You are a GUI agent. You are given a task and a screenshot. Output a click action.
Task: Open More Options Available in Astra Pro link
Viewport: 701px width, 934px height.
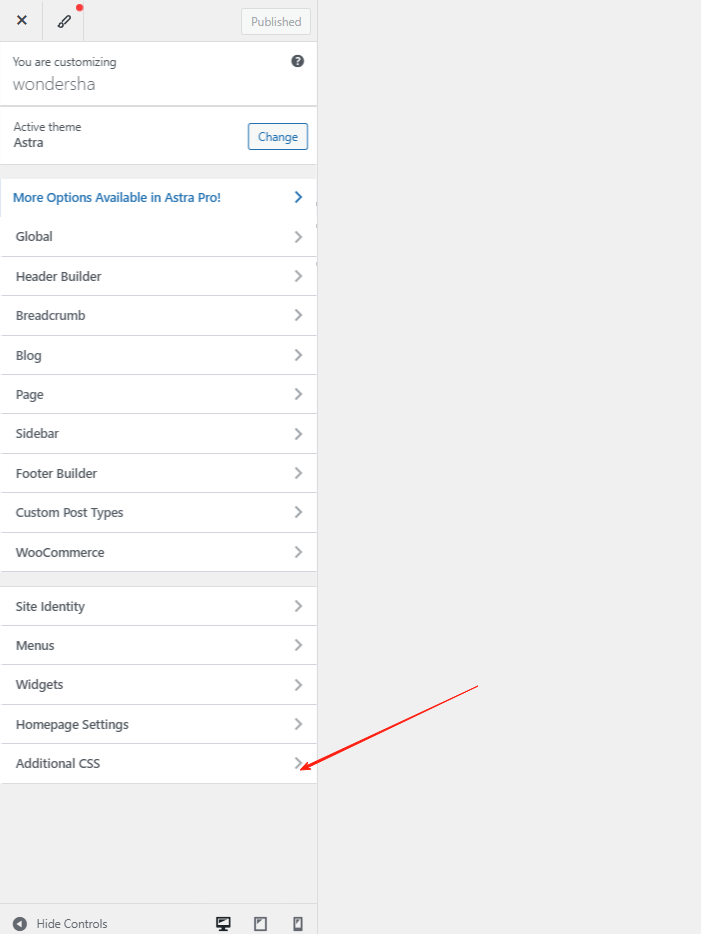pos(117,198)
